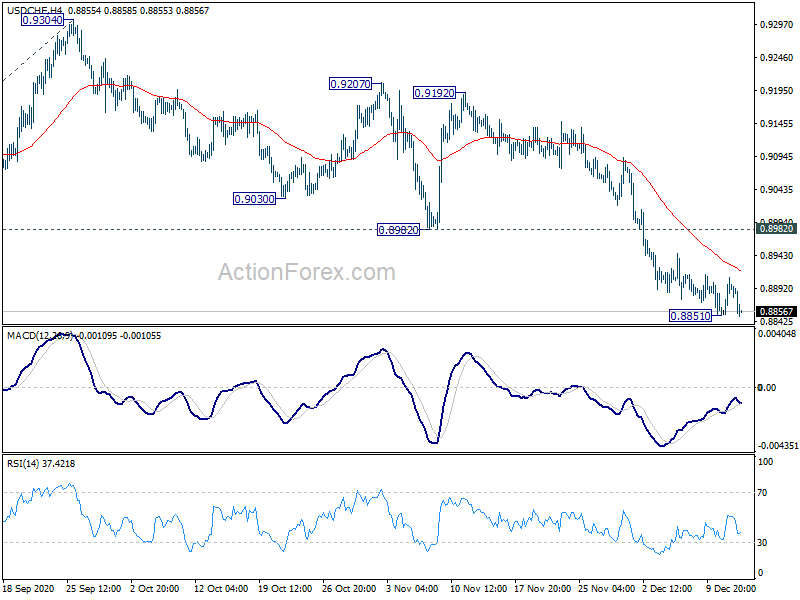The height and width of the screenshot is (600, 800).
Task: Click the MACD 0.00 zero scale value
Action: 767,388
